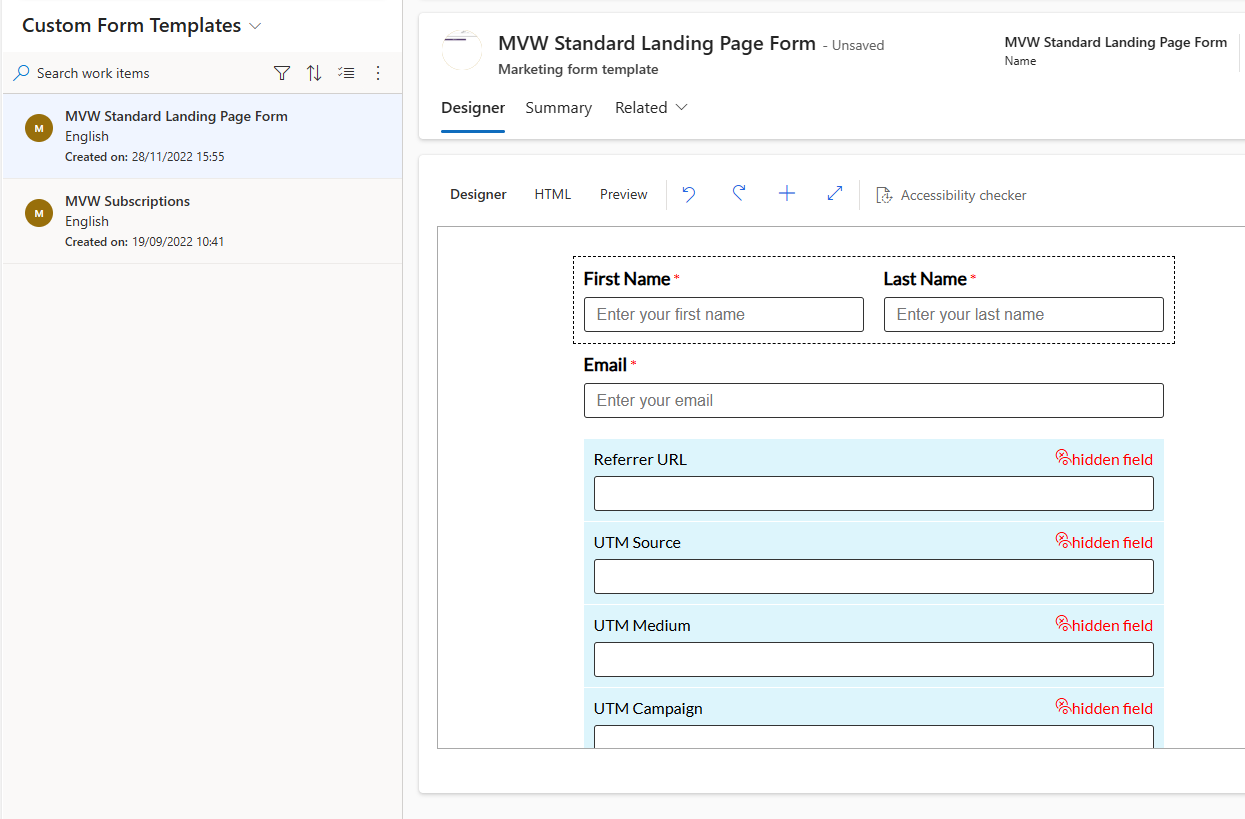This screenshot has height=819, width=1245.
Task: Switch to the Summary tab
Action: tap(558, 108)
